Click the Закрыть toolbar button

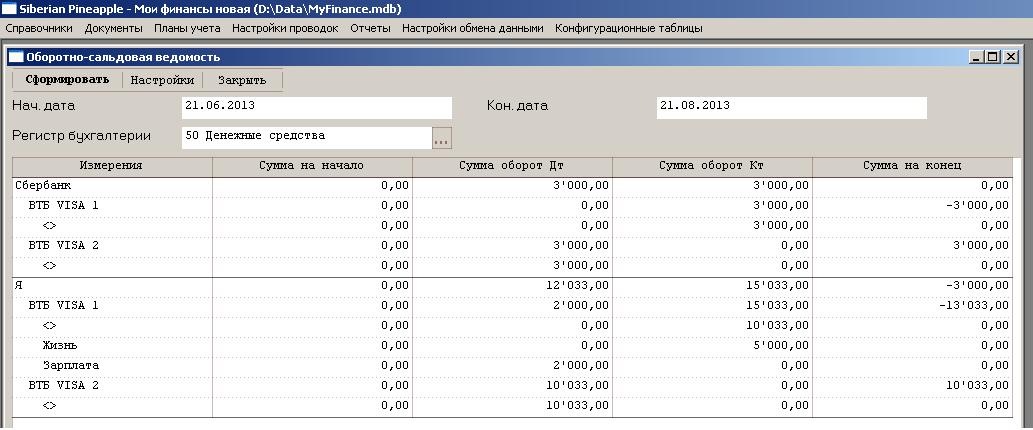[242, 80]
